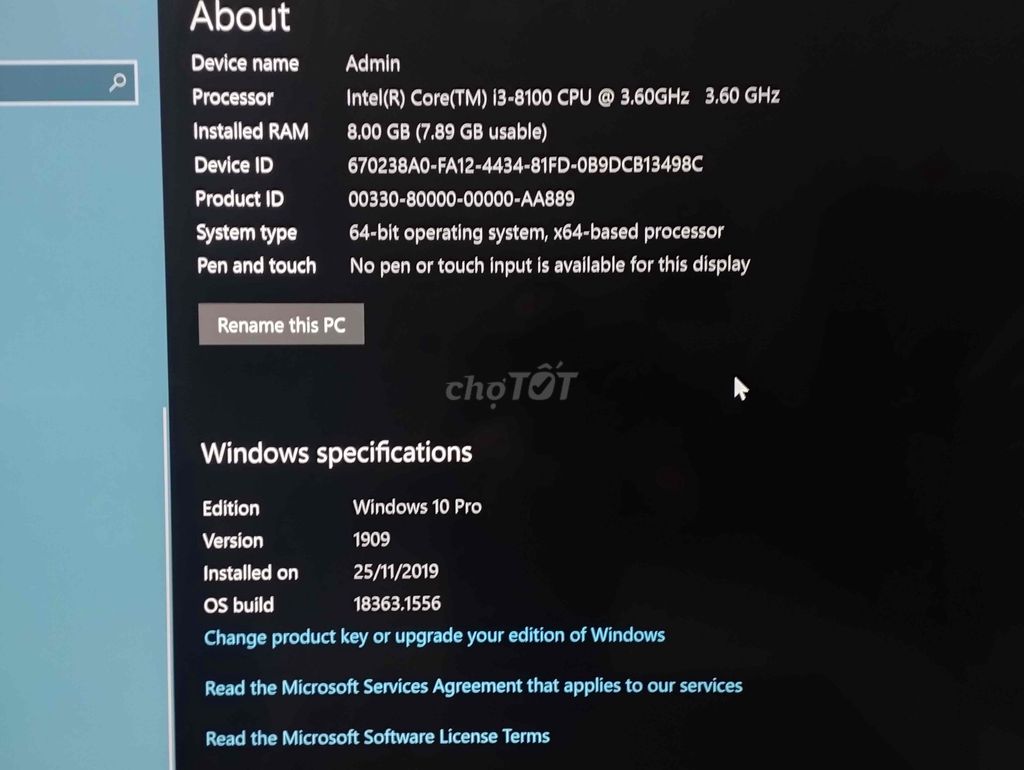The width and height of the screenshot is (1024, 770).
Task: Click the Device ID label
Action: point(234,165)
